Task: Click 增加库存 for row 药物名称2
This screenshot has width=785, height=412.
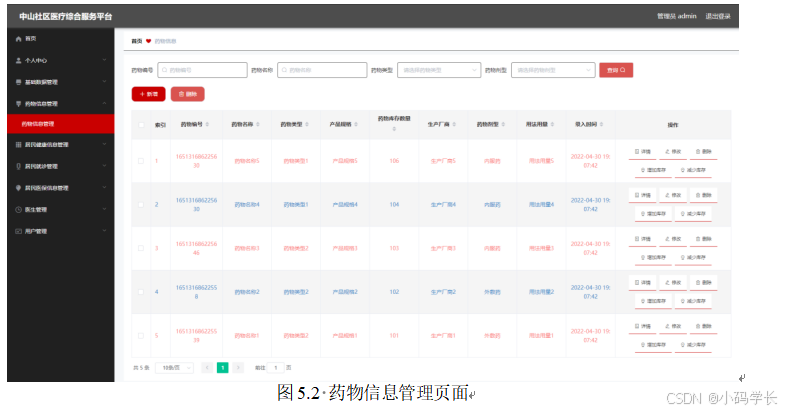Action: (x=653, y=301)
